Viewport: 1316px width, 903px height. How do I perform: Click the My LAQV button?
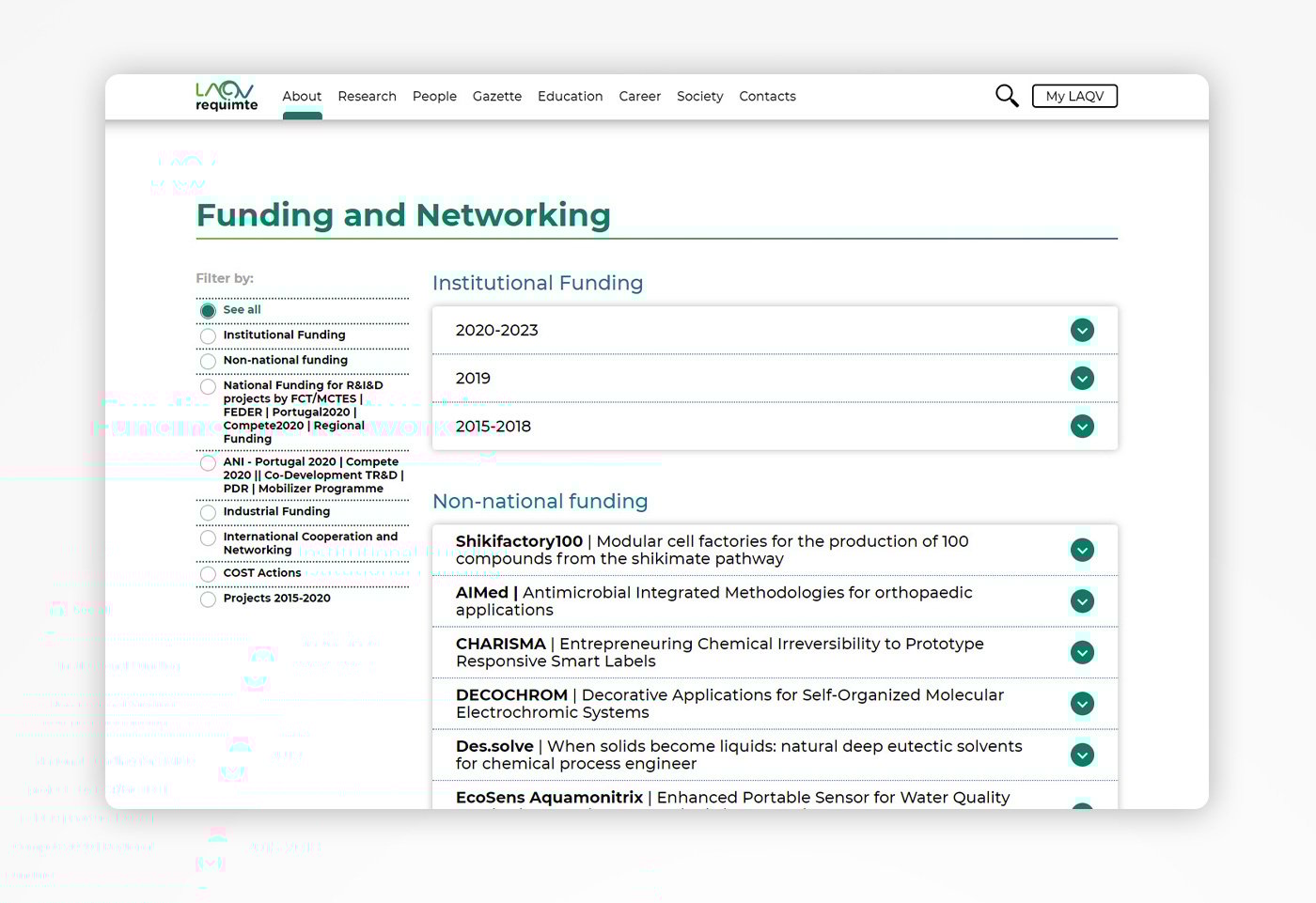pyautogui.click(x=1074, y=96)
